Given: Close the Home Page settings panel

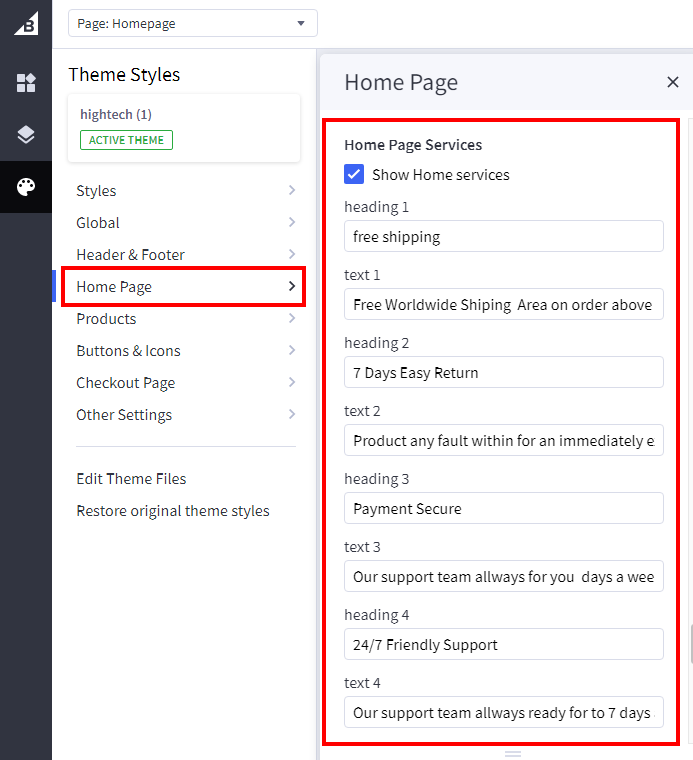Looking at the screenshot, I should (x=672, y=82).
